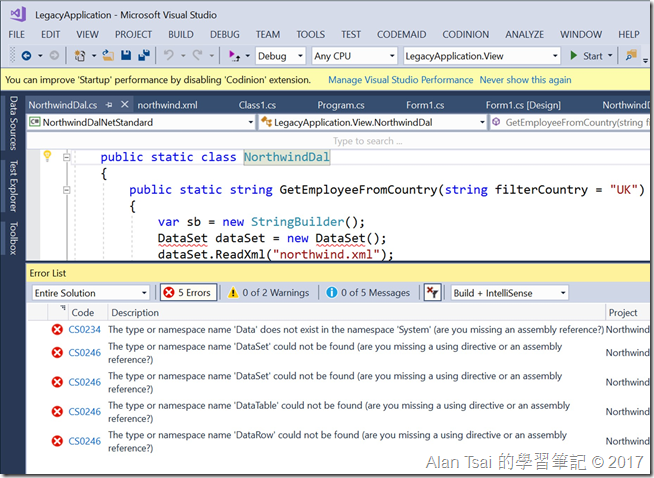The width and height of the screenshot is (654, 478).
Task: Open the HELP menu
Action: [629, 34]
